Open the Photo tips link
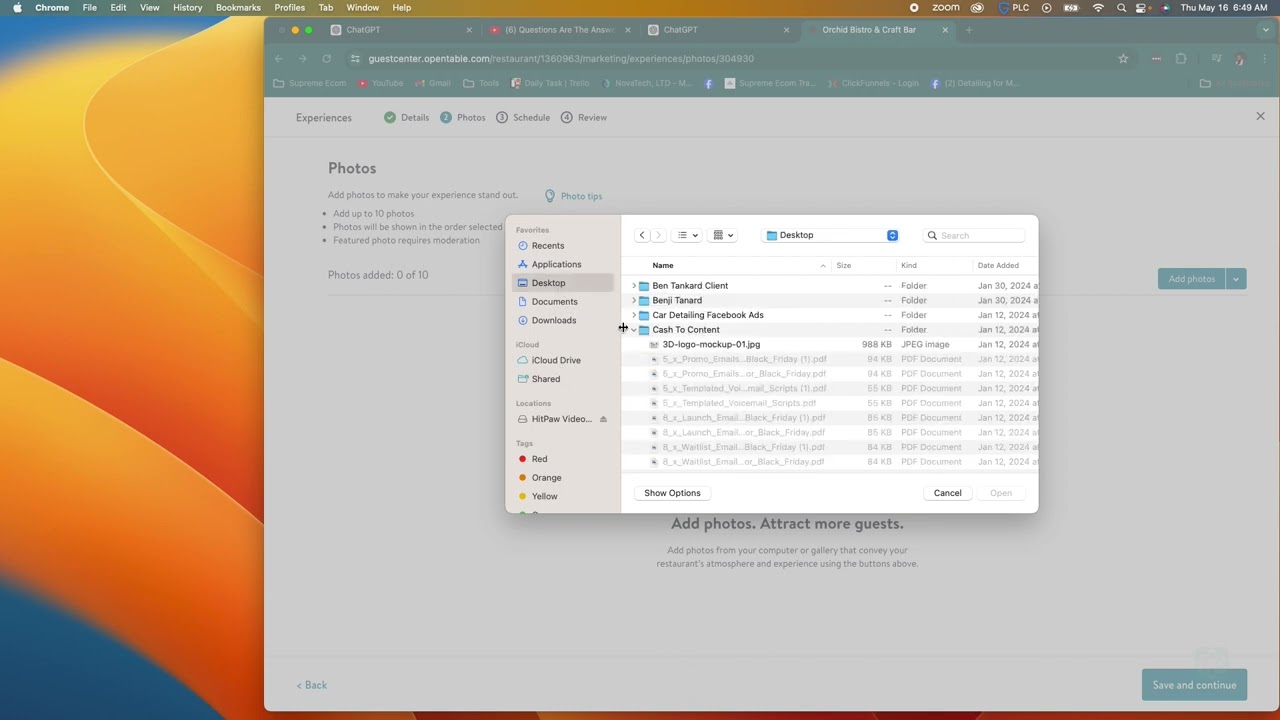 pos(573,196)
